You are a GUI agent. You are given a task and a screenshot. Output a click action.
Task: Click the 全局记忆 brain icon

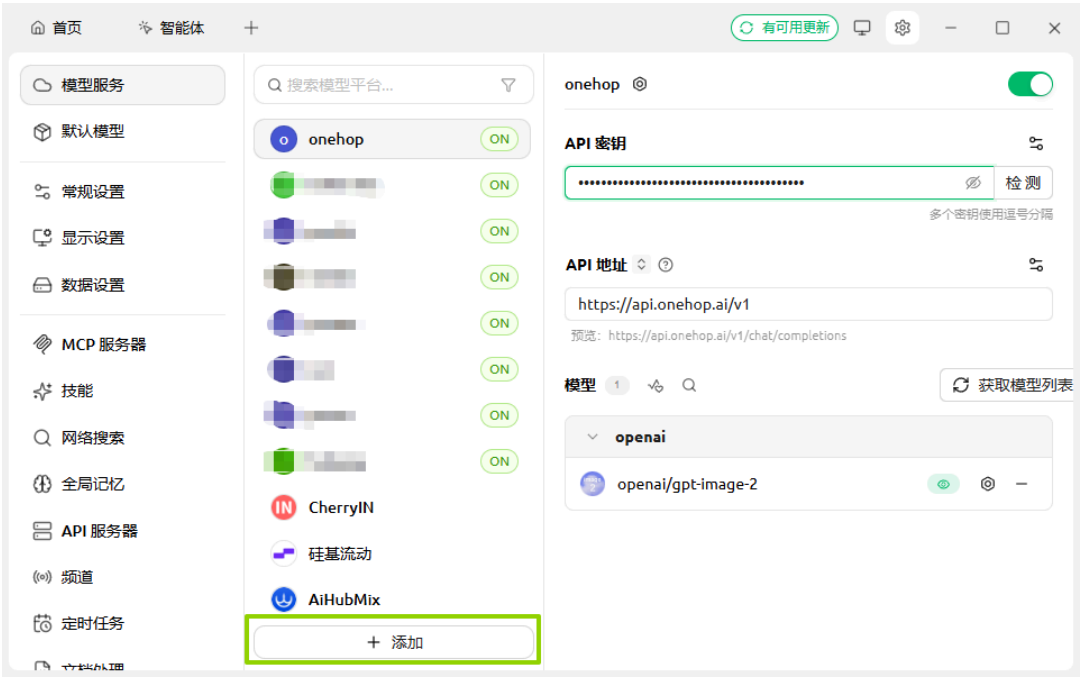click(x=42, y=486)
